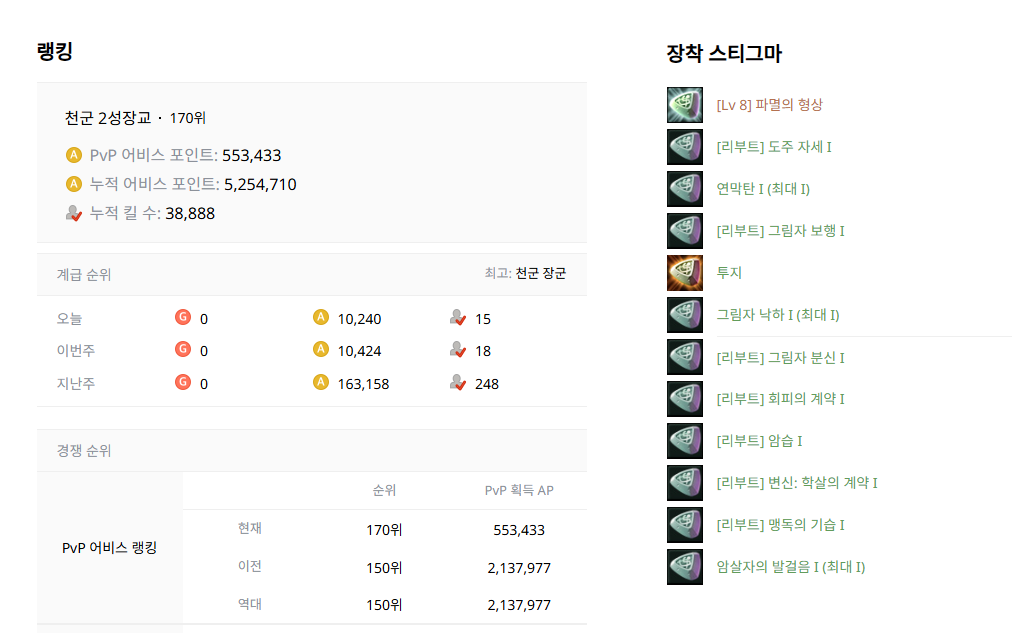Click the 계급 순위 section header
The height and width of the screenshot is (633, 1012).
pos(84,274)
